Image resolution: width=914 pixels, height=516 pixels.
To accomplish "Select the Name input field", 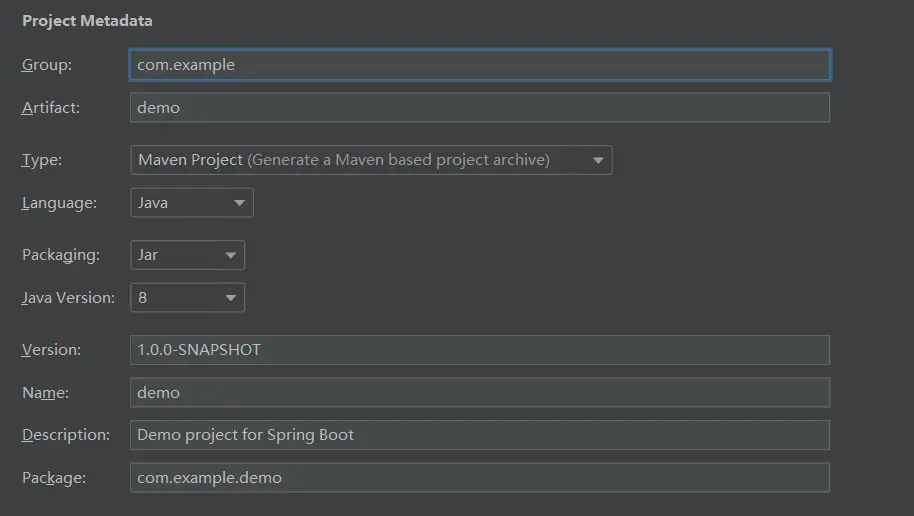I will point(479,392).
